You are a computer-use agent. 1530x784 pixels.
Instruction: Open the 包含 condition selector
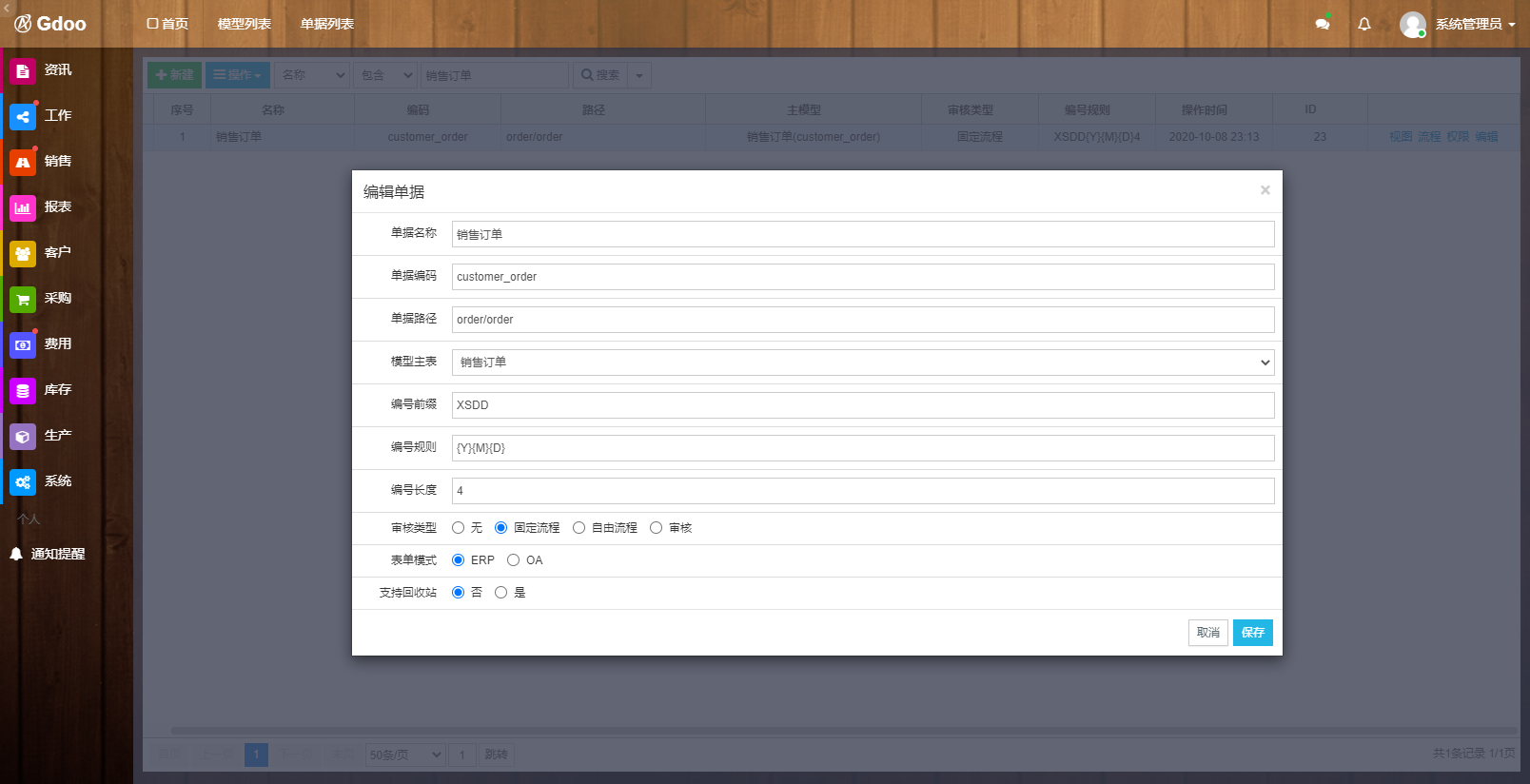coord(386,75)
